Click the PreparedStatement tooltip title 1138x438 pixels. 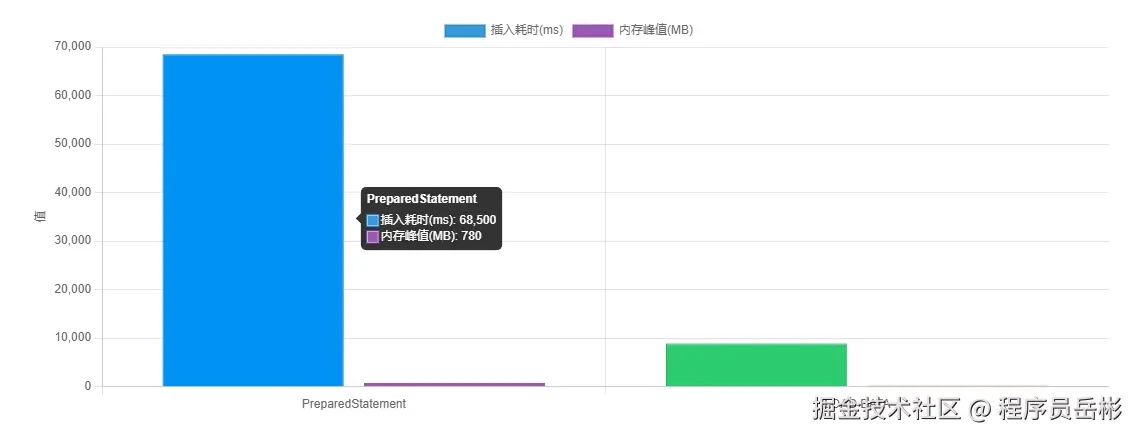tap(421, 199)
